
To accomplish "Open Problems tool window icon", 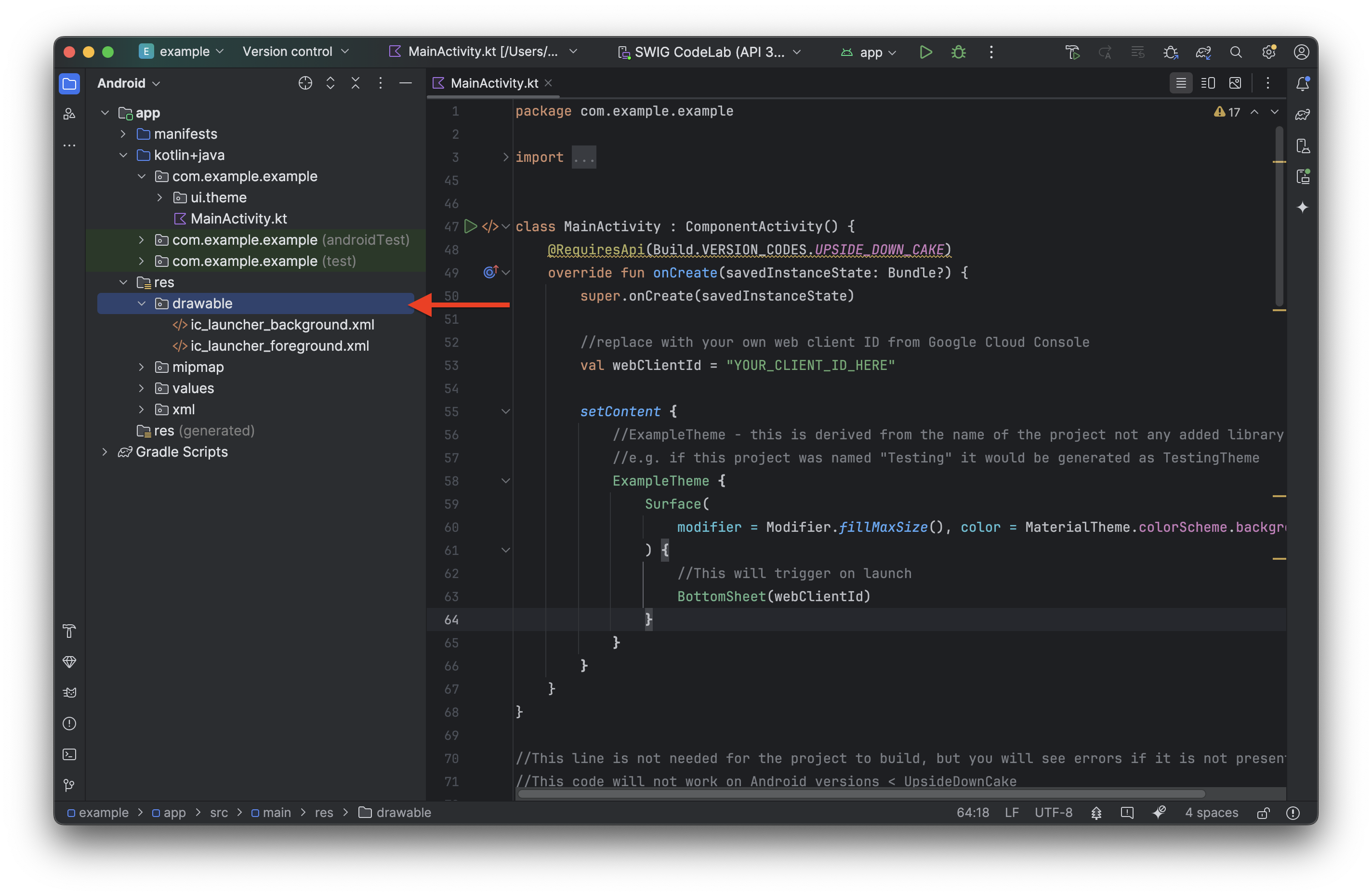I will pyautogui.click(x=69, y=723).
